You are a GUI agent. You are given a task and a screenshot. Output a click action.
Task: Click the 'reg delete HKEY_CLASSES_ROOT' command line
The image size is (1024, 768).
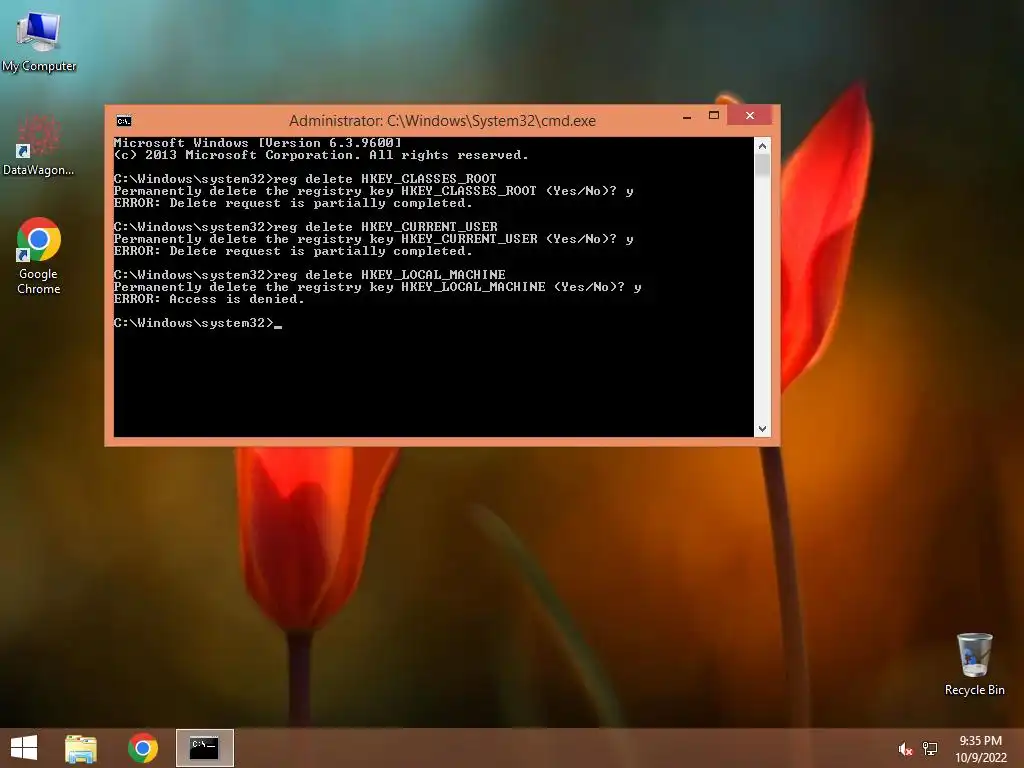(x=305, y=179)
